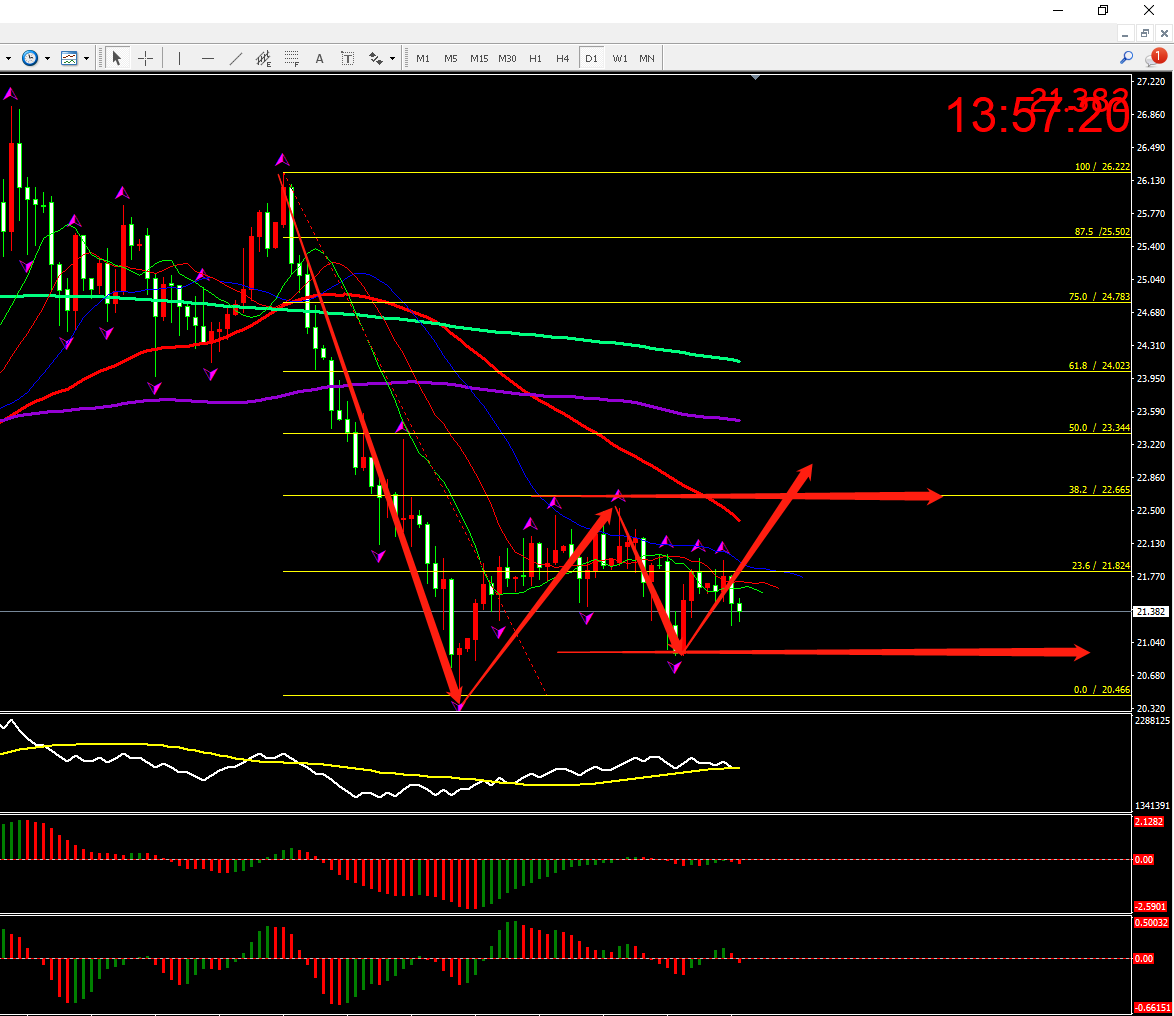Restore the inner chart window
This screenshot has width=1174, height=1016.
pyautogui.click(x=1145, y=33)
